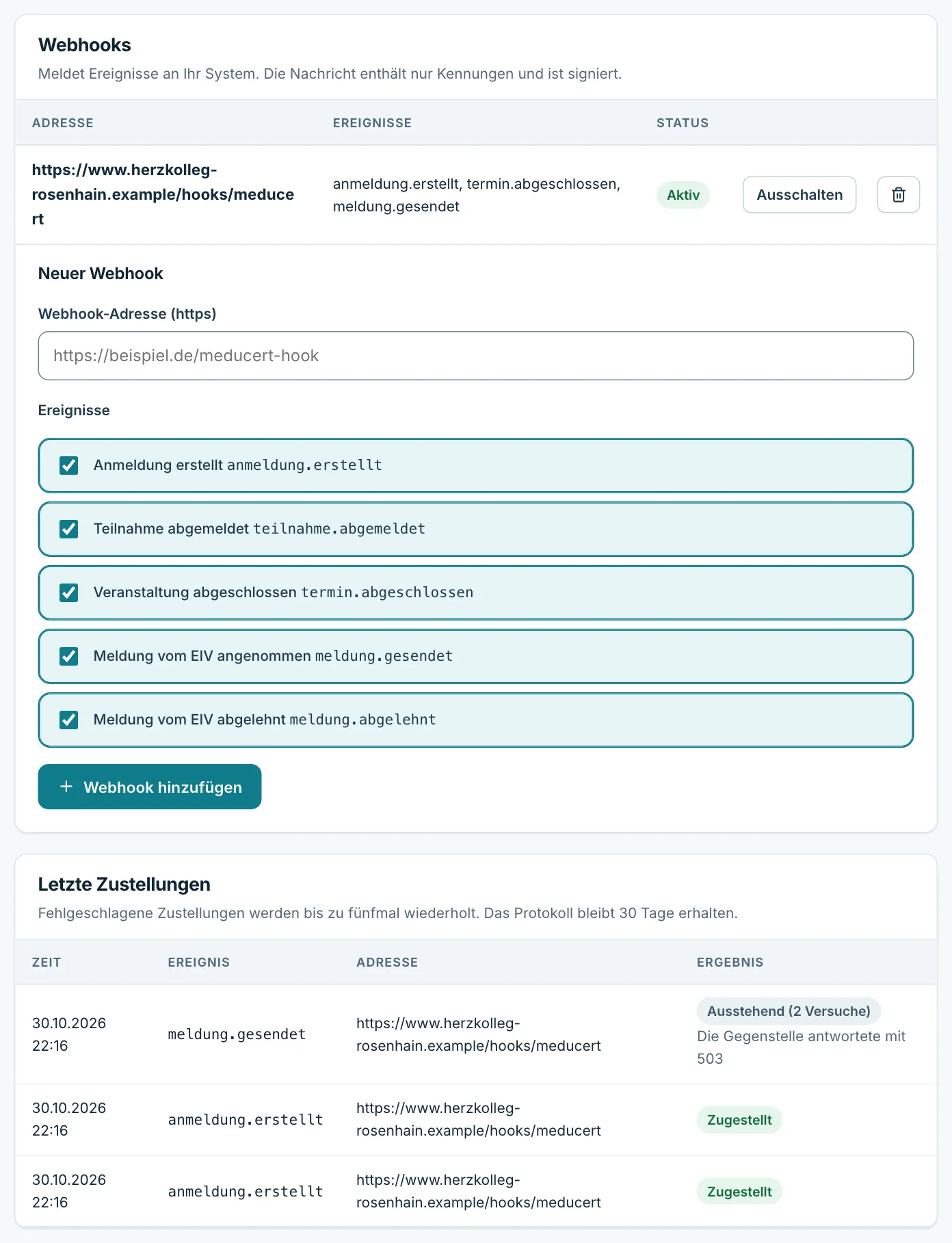Click the ZEIT column header
The height and width of the screenshot is (1243, 952).
point(47,963)
